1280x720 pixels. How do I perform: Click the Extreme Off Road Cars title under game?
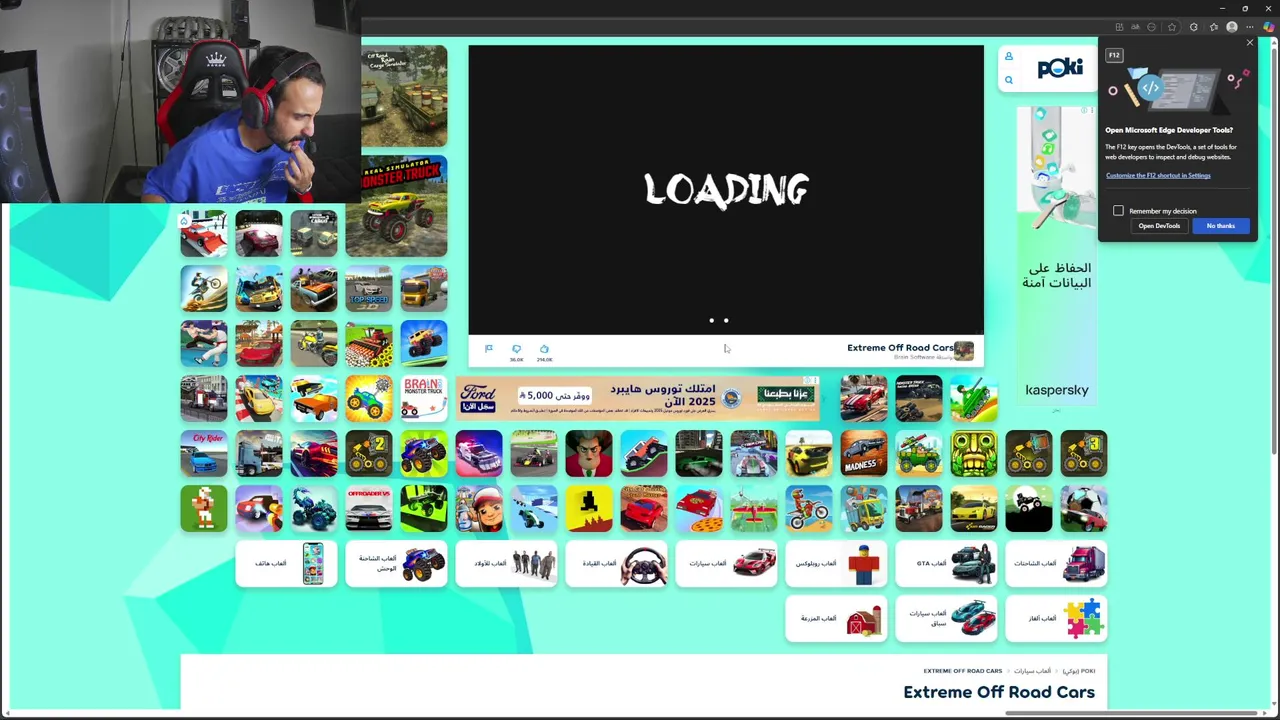[x=900, y=348]
